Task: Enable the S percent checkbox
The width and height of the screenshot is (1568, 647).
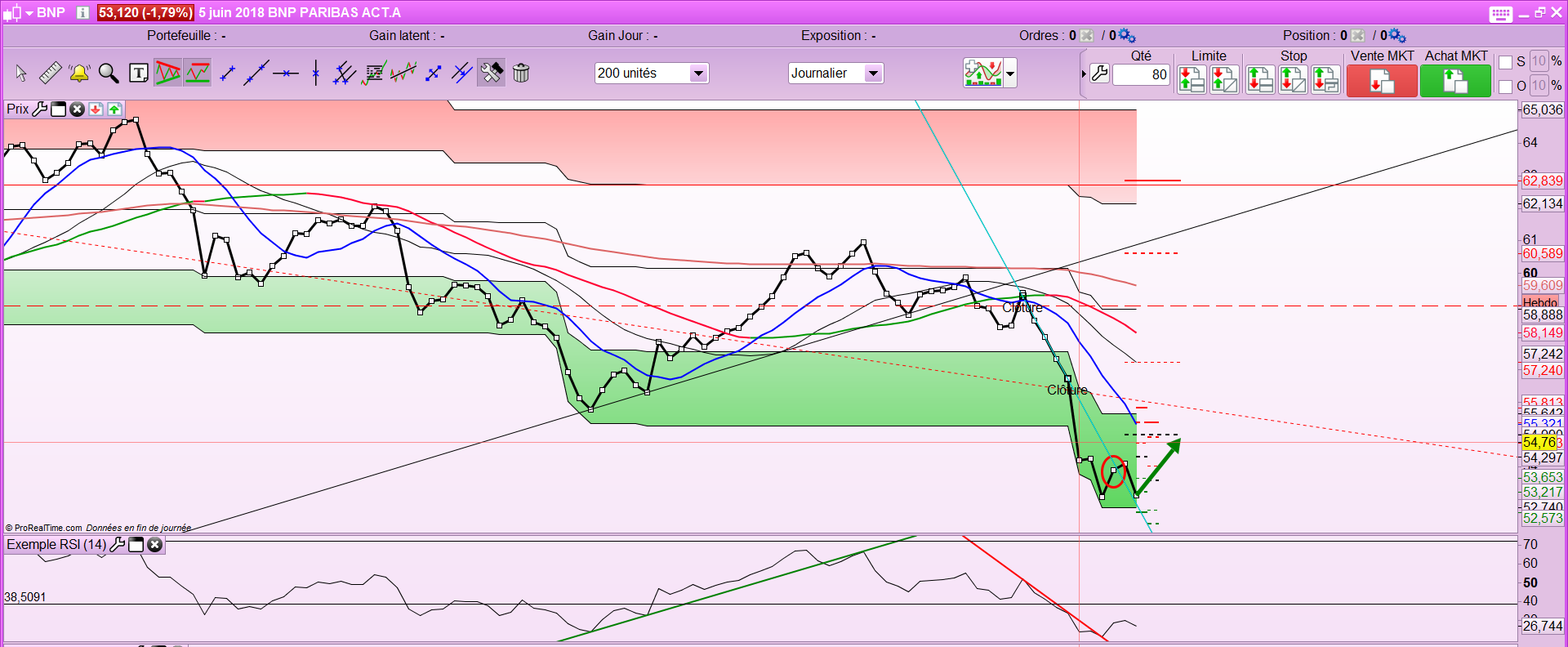Action: pyautogui.click(x=1506, y=62)
